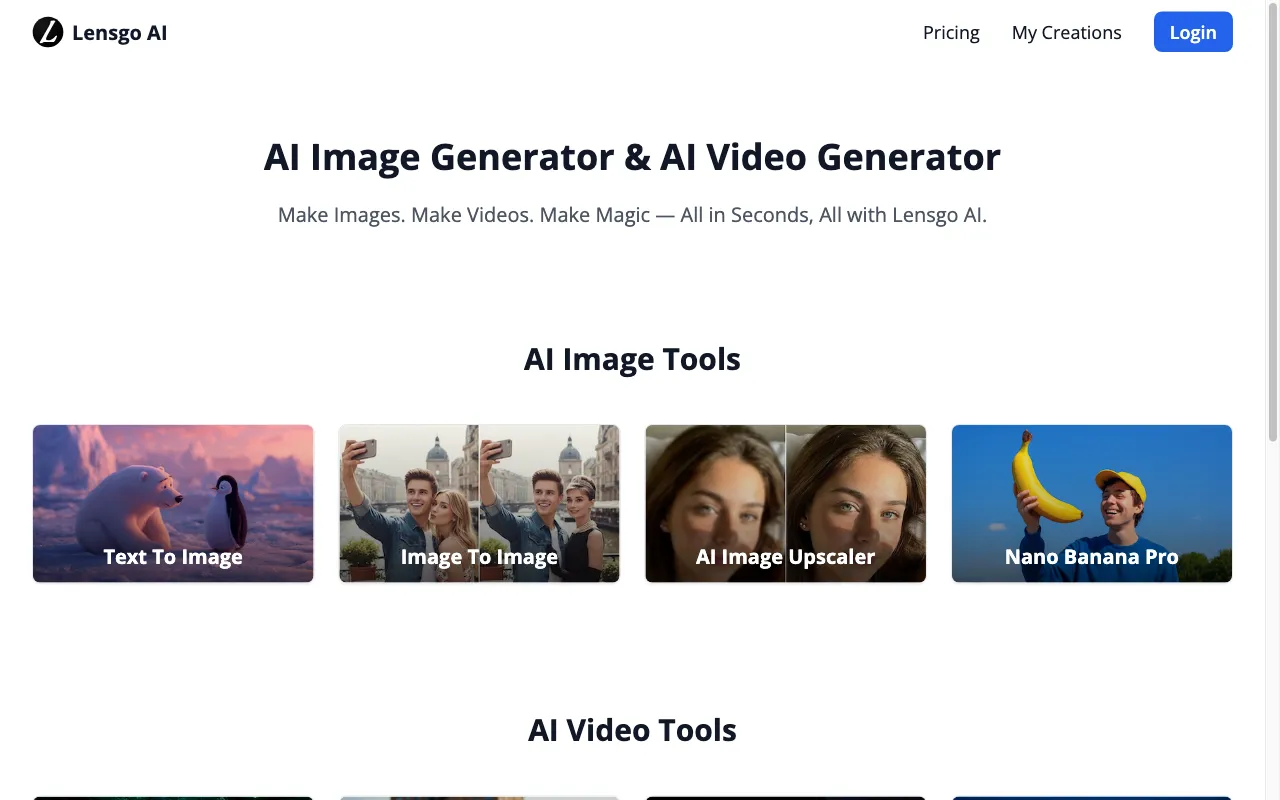1280x800 pixels.
Task: Go to My Creations
Action: (1066, 32)
